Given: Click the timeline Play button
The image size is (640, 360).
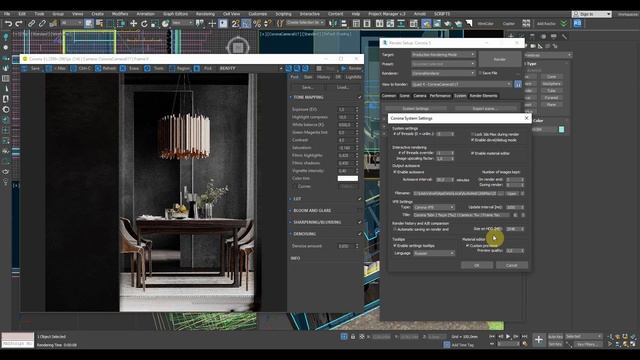Looking at the screenshot, I should [508, 336].
